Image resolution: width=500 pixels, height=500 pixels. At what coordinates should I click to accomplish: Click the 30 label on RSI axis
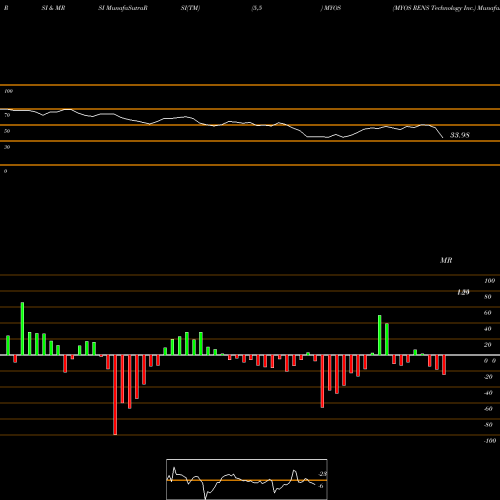[7, 147]
